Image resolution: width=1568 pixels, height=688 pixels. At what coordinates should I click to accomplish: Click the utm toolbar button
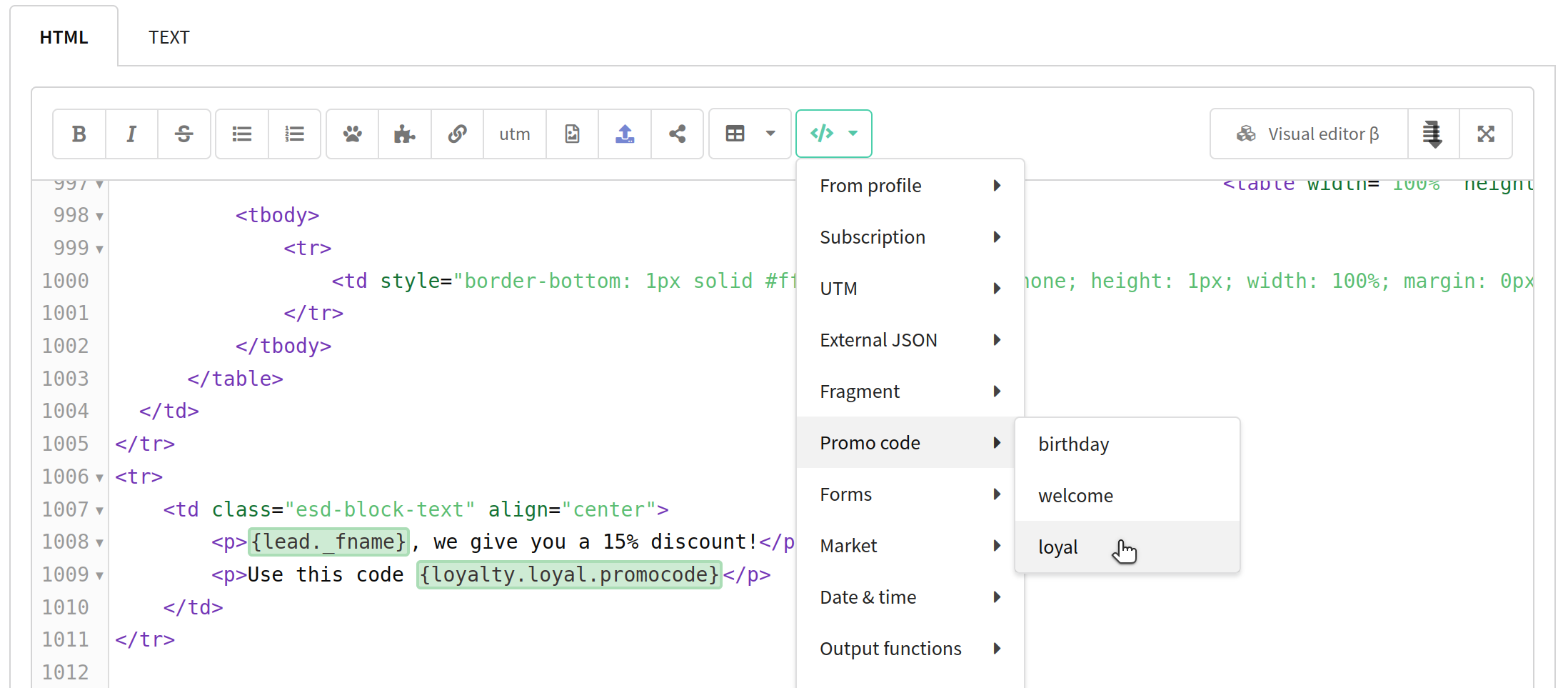[x=515, y=134]
